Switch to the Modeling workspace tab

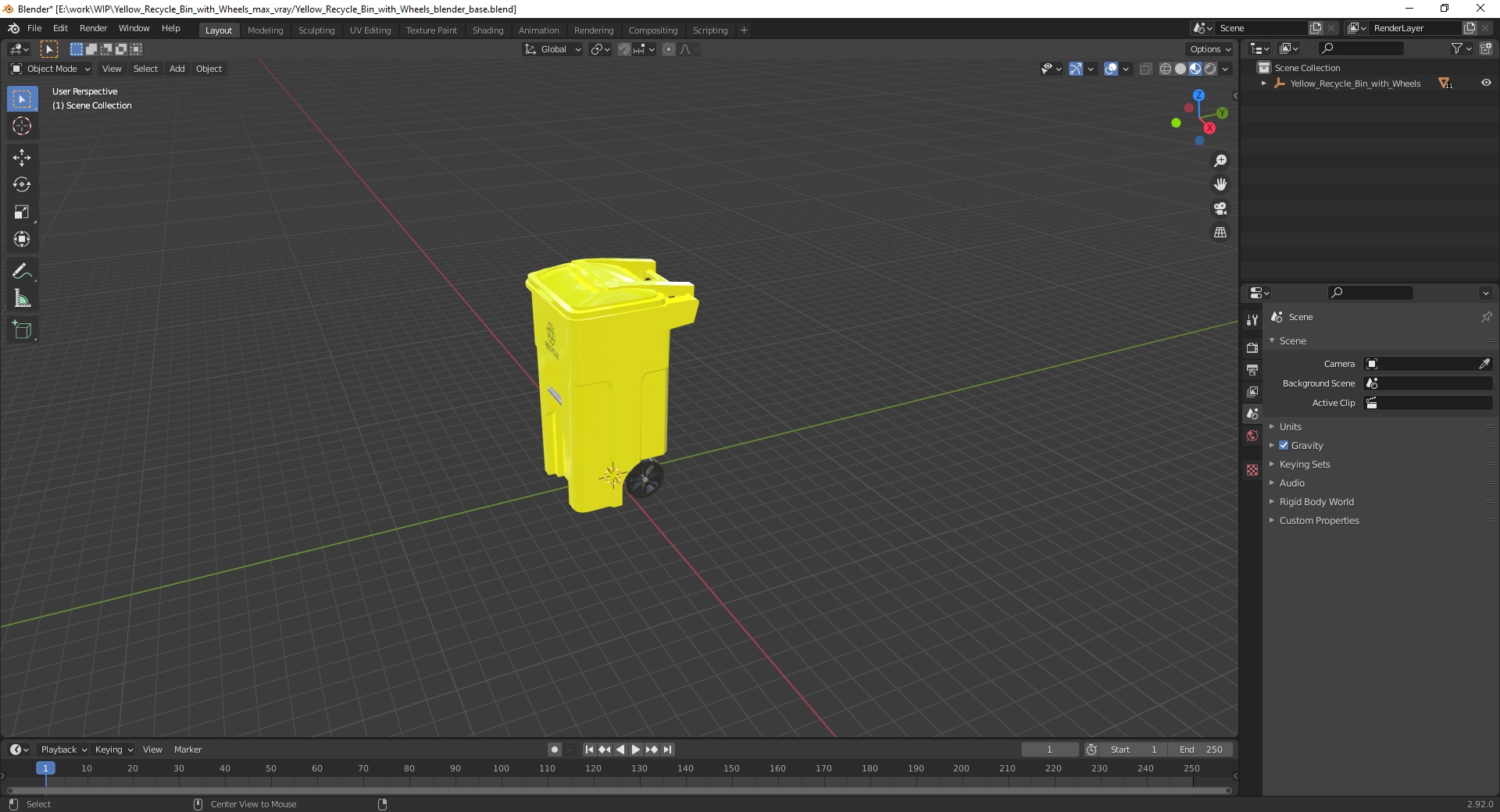click(x=265, y=30)
